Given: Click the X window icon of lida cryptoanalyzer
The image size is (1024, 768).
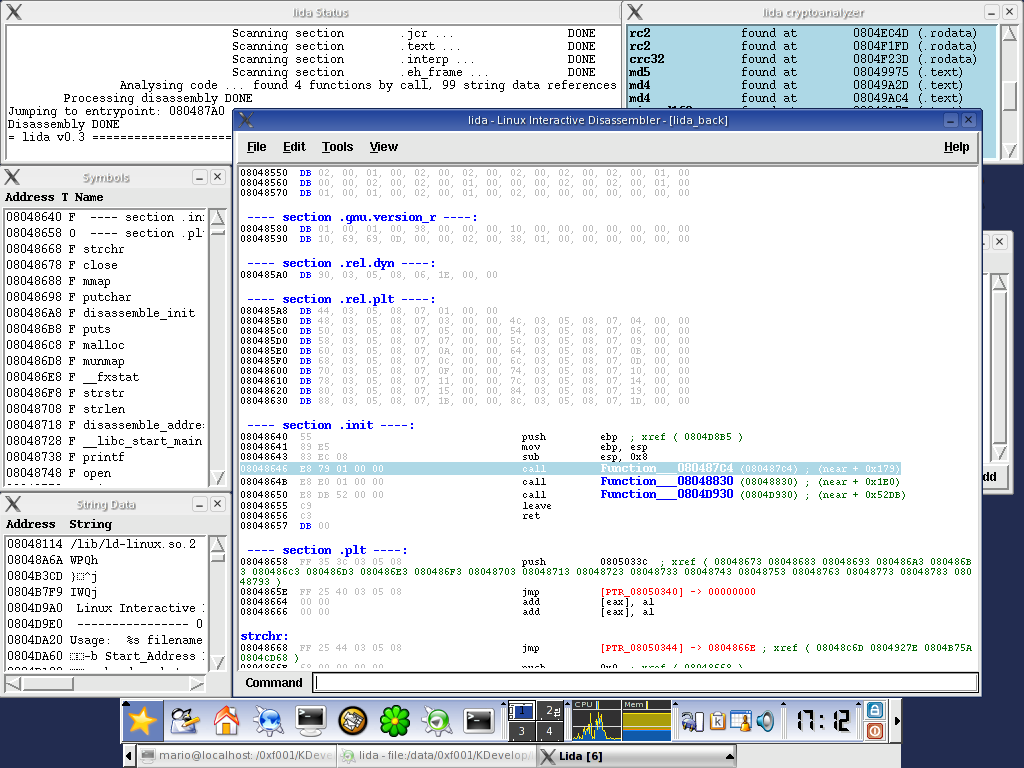Looking at the screenshot, I should pos(635,12).
